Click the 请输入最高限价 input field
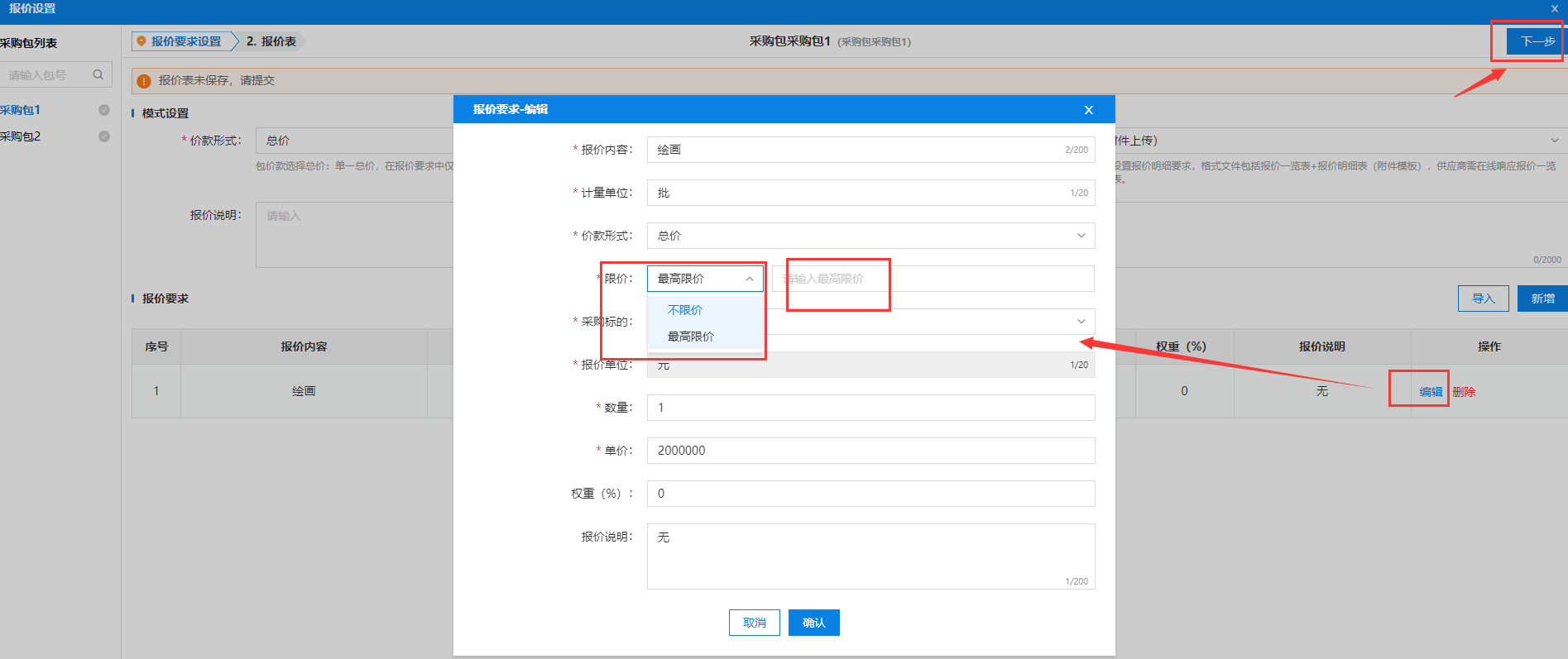This screenshot has height=659, width=1568. click(933, 279)
